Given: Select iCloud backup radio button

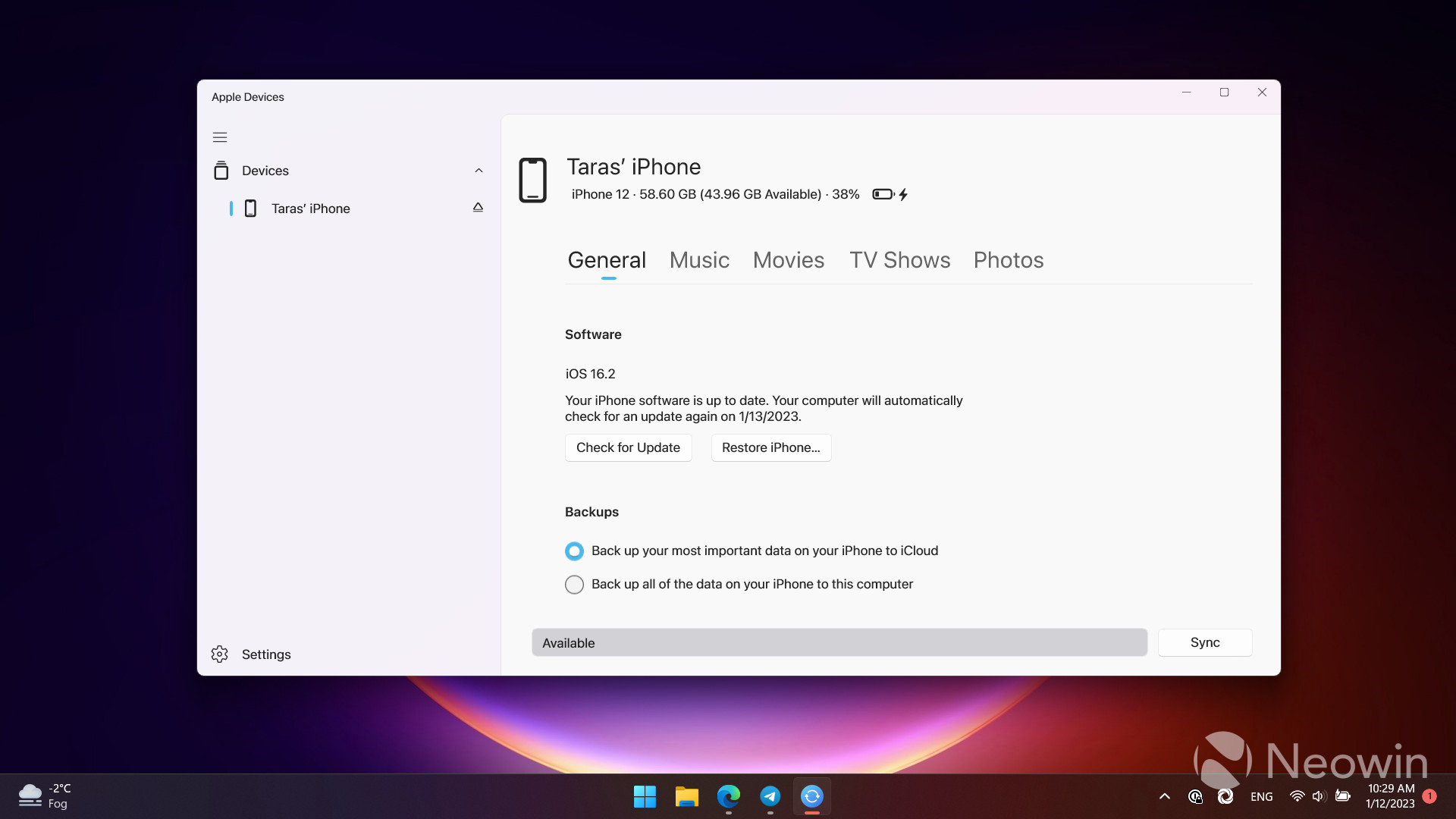Looking at the screenshot, I should (x=574, y=550).
